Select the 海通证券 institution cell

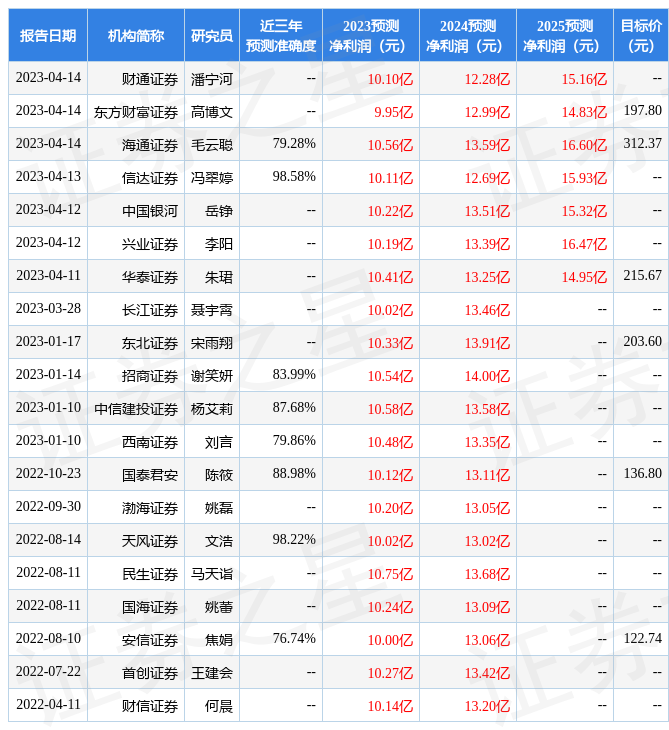point(135,145)
